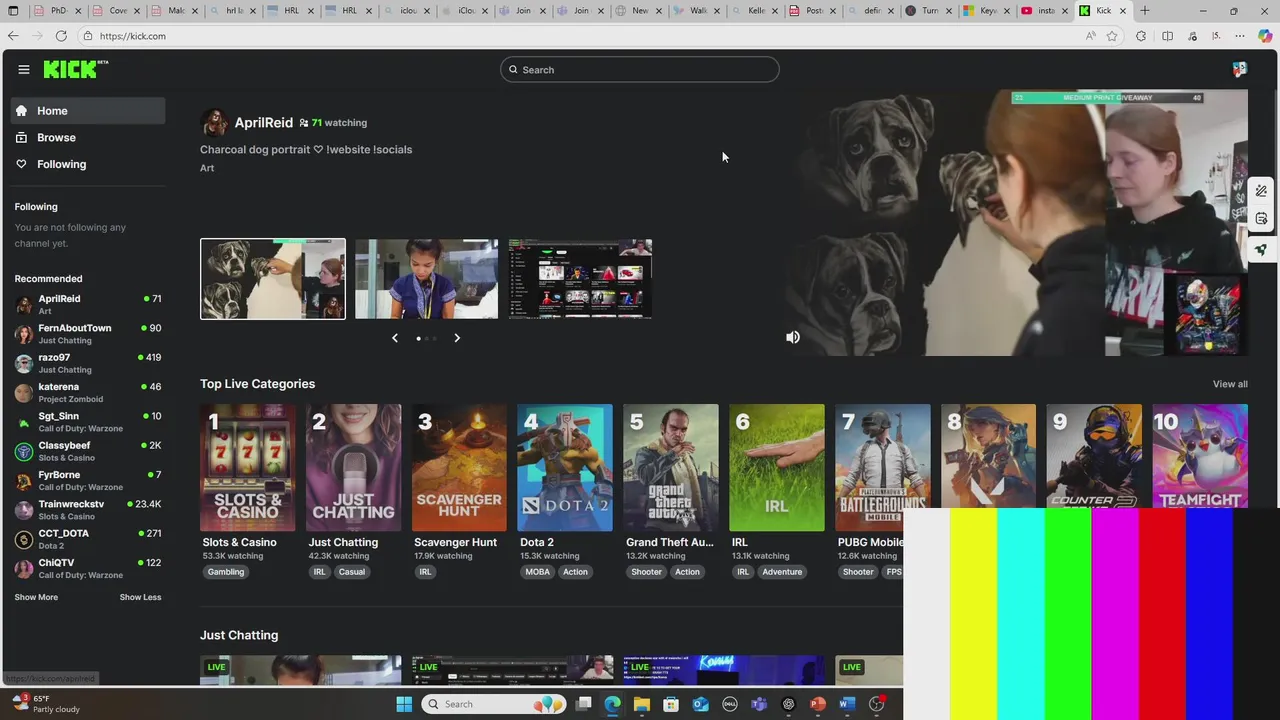Open katerena recommended channel
1280x720 pixels.
88,392
